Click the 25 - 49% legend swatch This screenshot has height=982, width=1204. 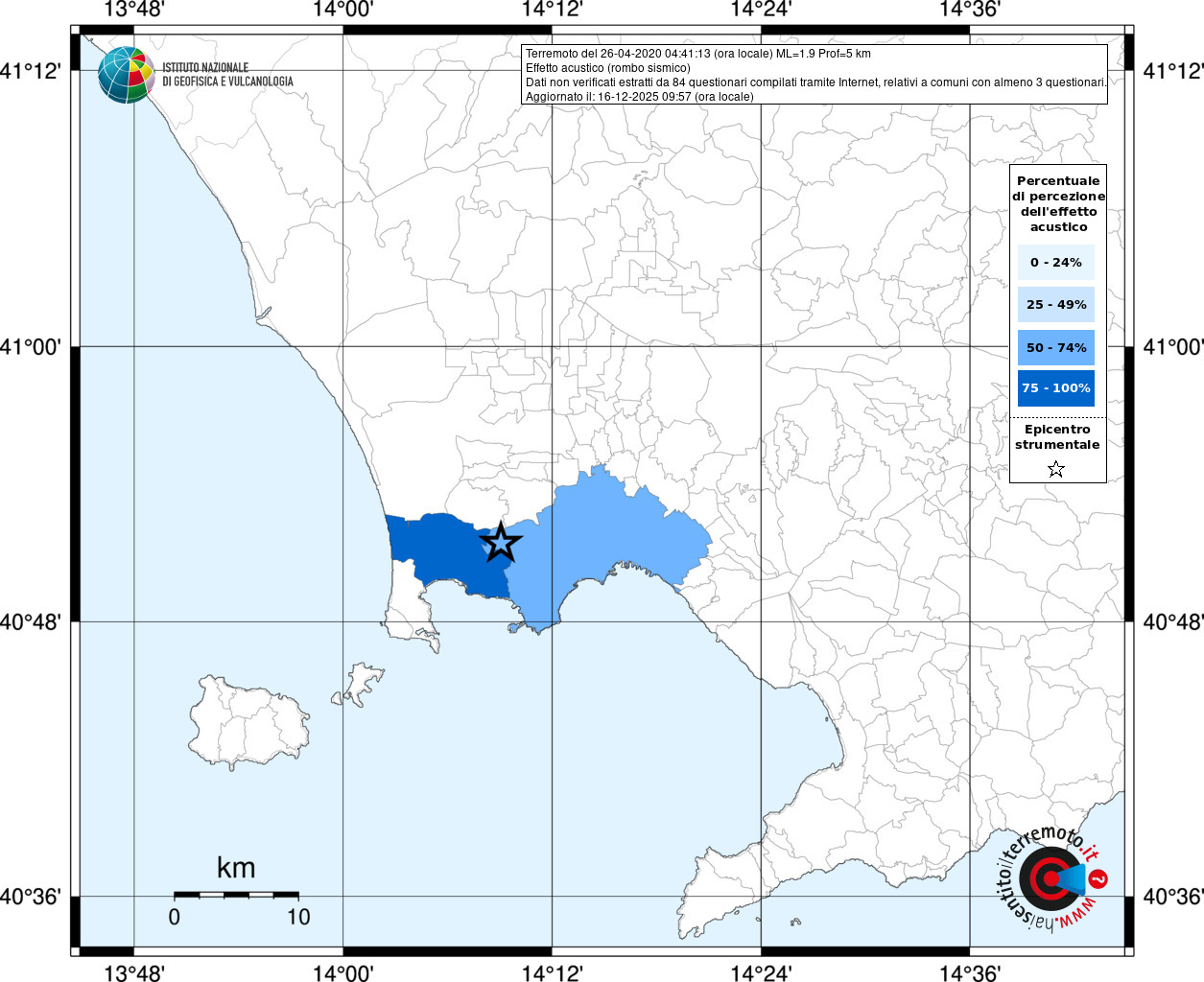[1056, 305]
